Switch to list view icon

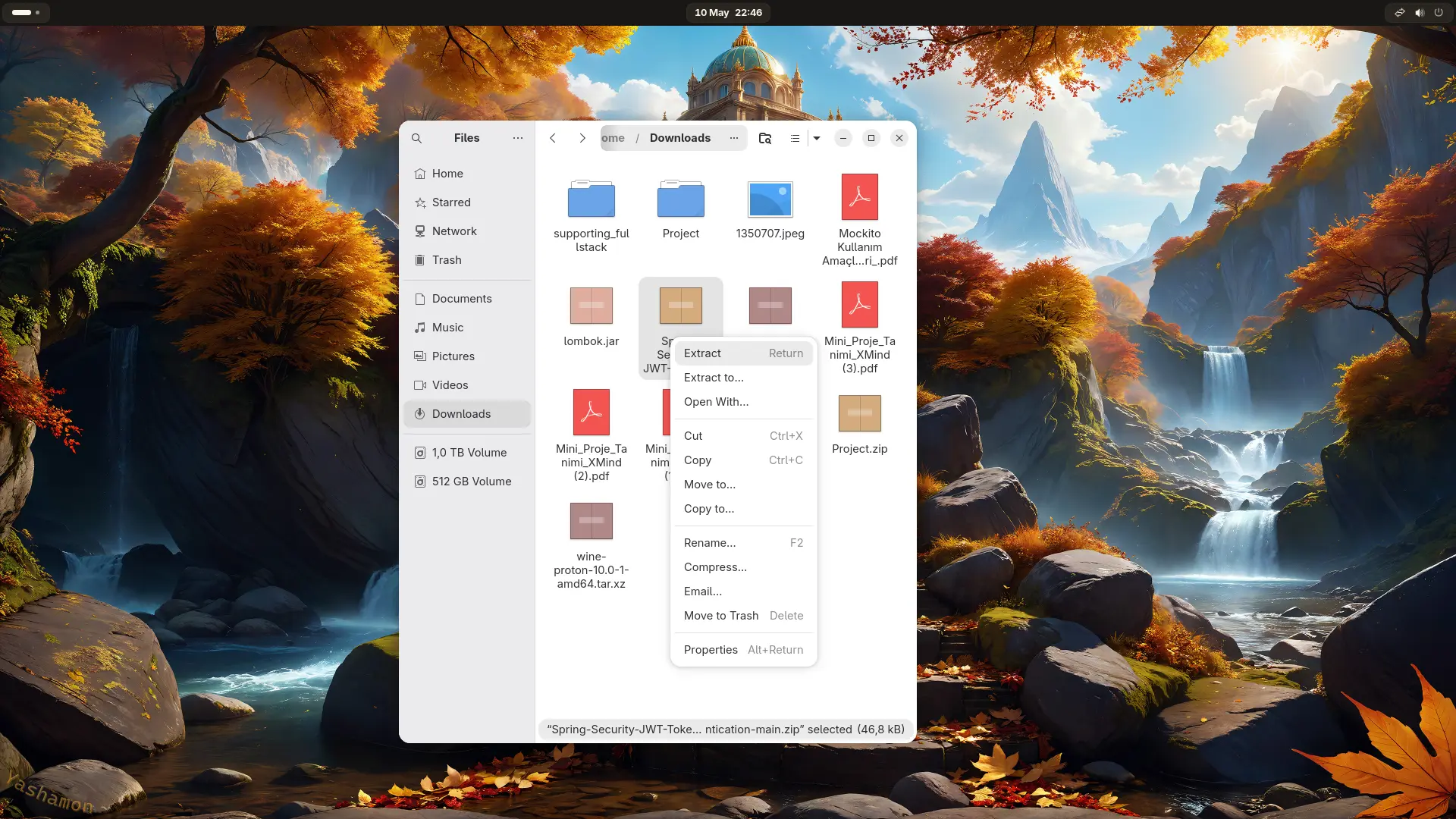(x=795, y=138)
